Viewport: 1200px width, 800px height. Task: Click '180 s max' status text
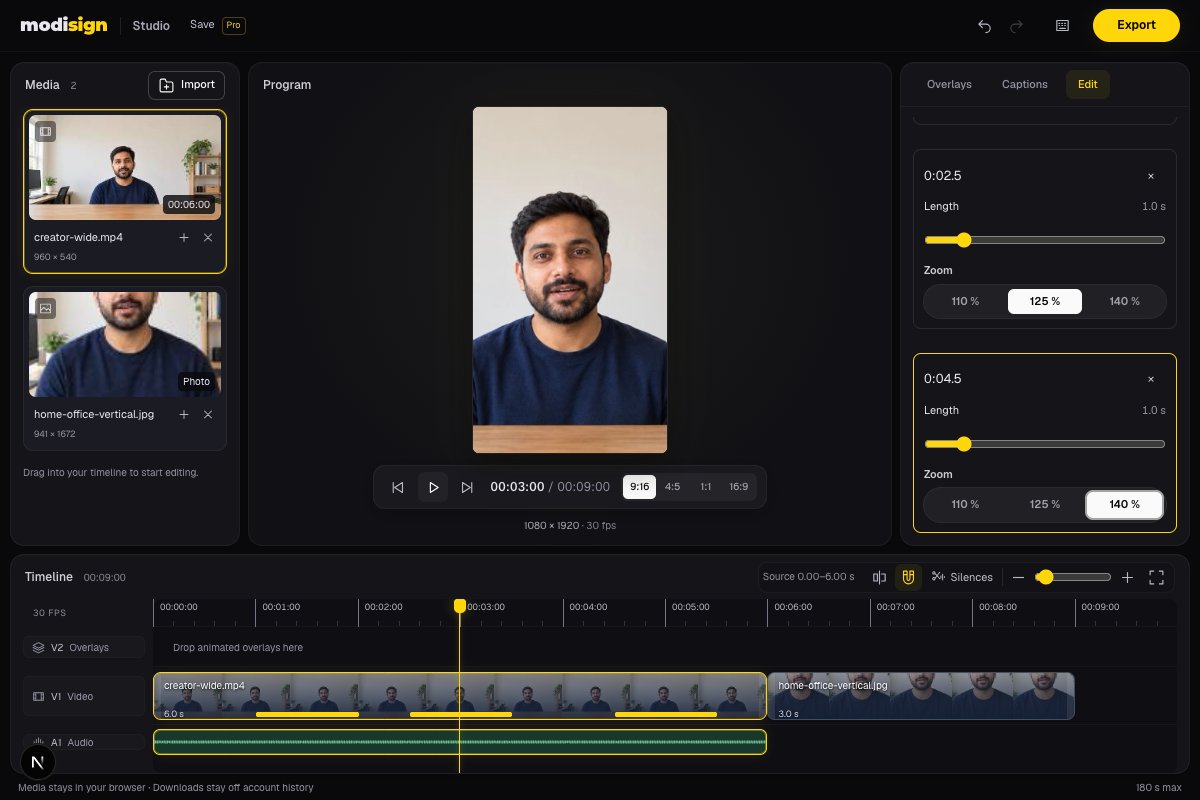point(1160,788)
